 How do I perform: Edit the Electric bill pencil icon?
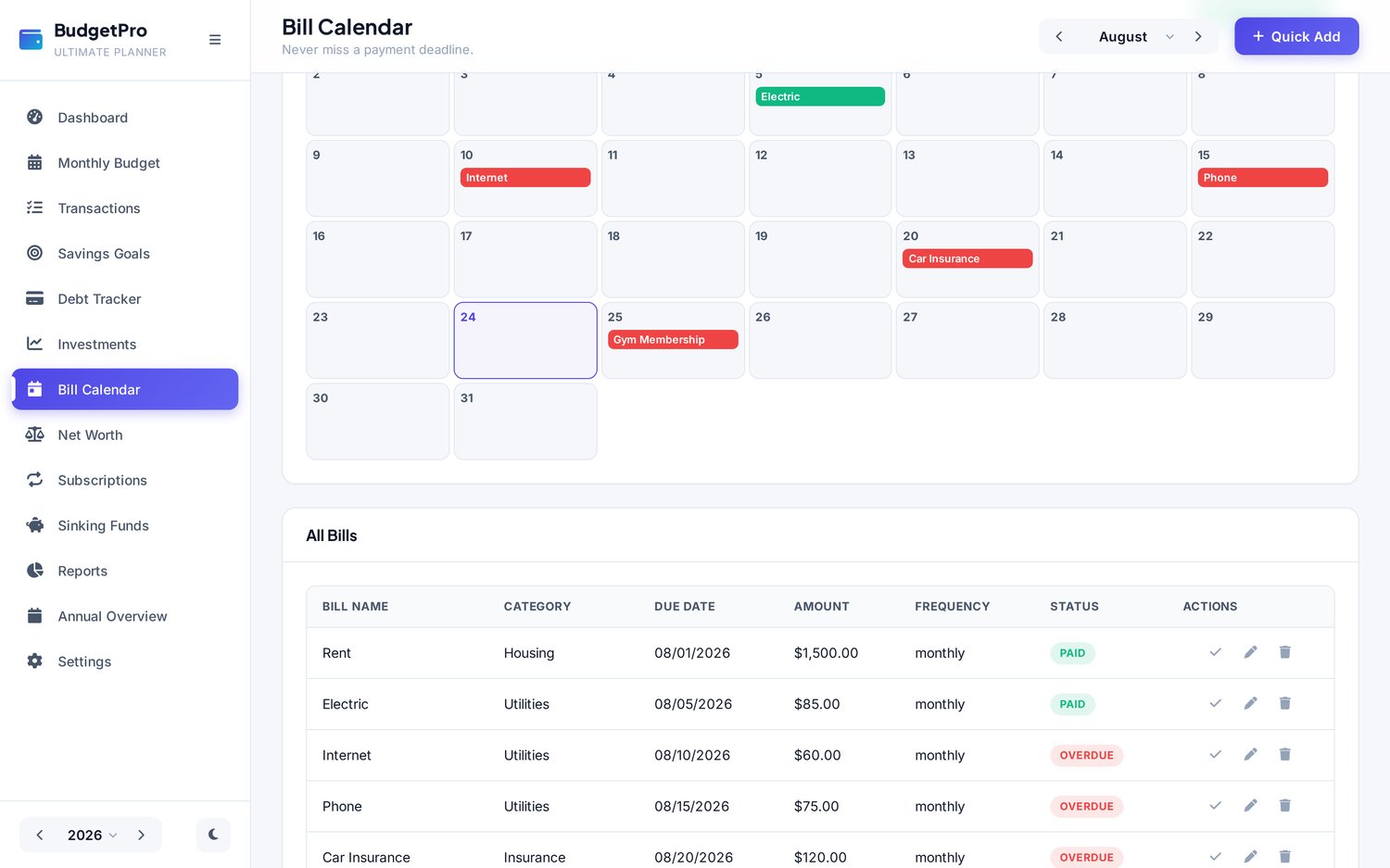(x=1250, y=703)
